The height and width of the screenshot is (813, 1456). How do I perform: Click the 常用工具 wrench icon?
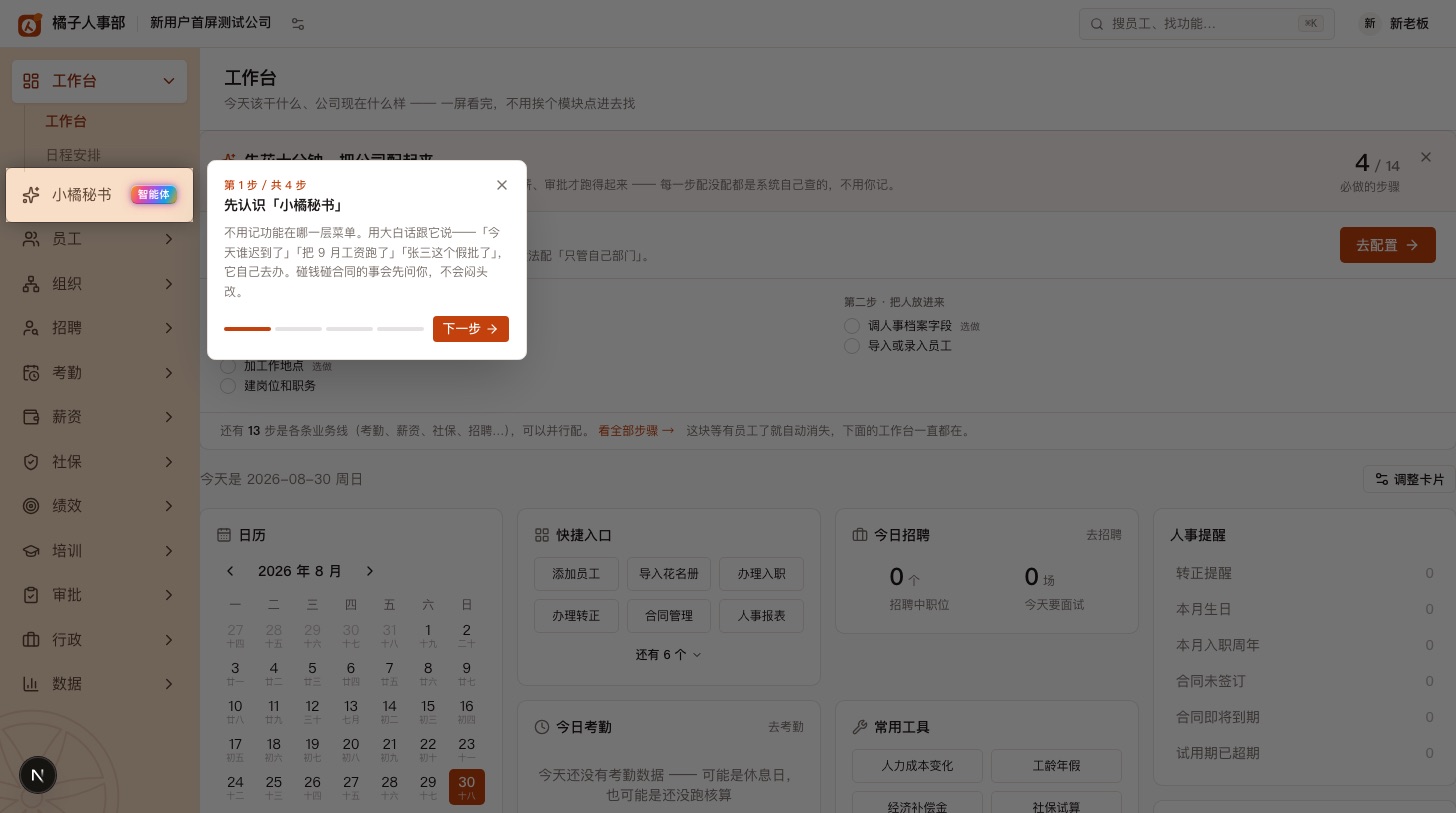point(859,727)
